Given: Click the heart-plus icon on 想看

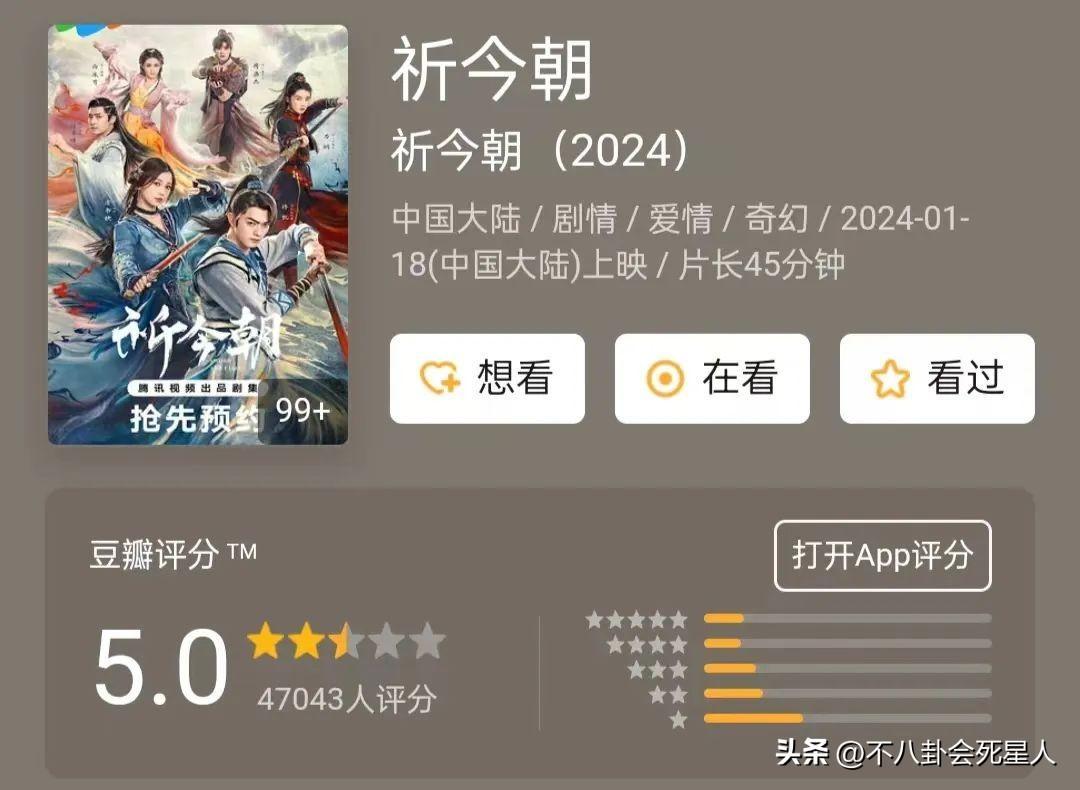Looking at the screenshot, I should click(x=439, y=377).
